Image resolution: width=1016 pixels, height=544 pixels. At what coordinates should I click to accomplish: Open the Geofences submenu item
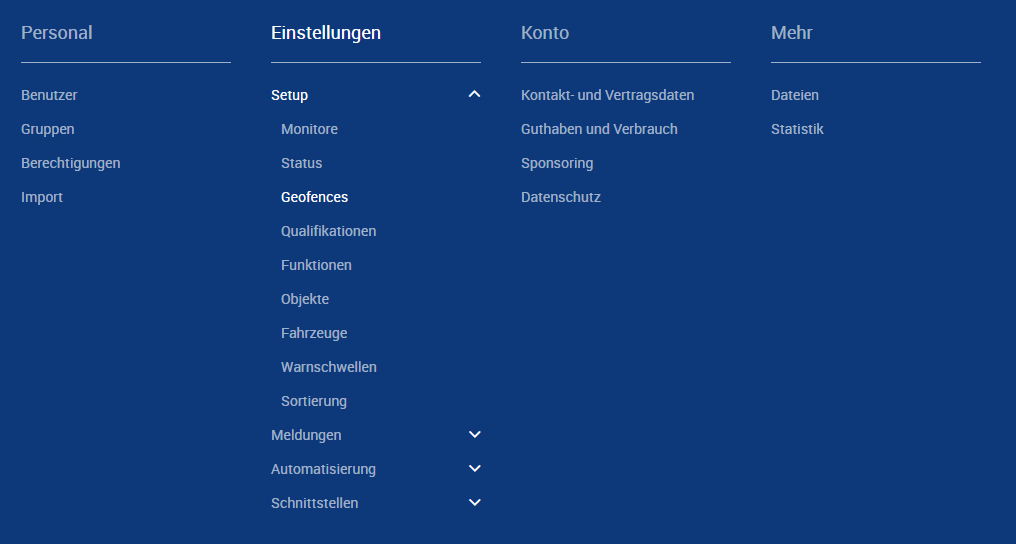(x=314, y=197)
